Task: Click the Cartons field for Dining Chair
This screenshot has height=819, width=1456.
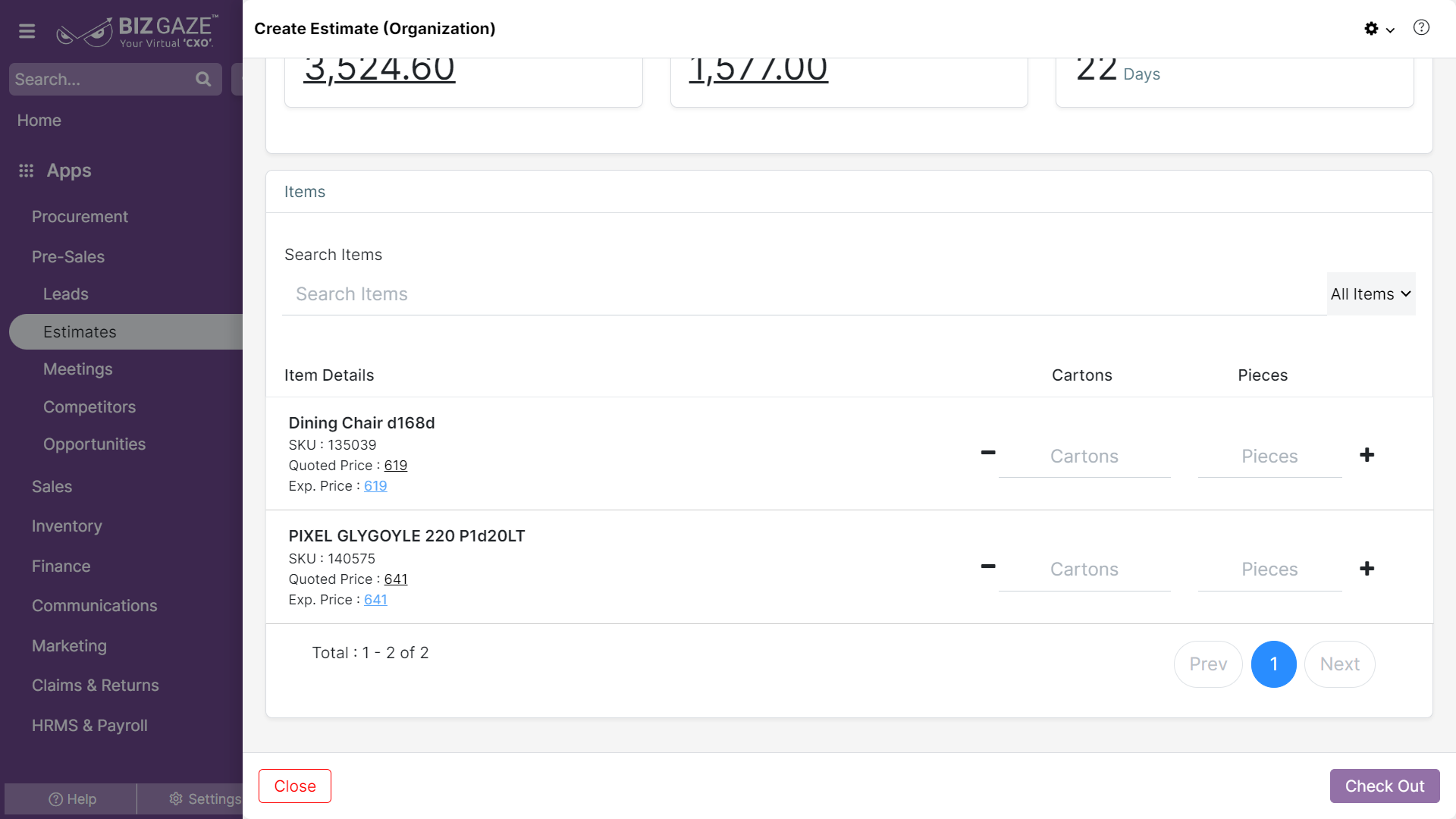Action: click(x=1084, y=457)
